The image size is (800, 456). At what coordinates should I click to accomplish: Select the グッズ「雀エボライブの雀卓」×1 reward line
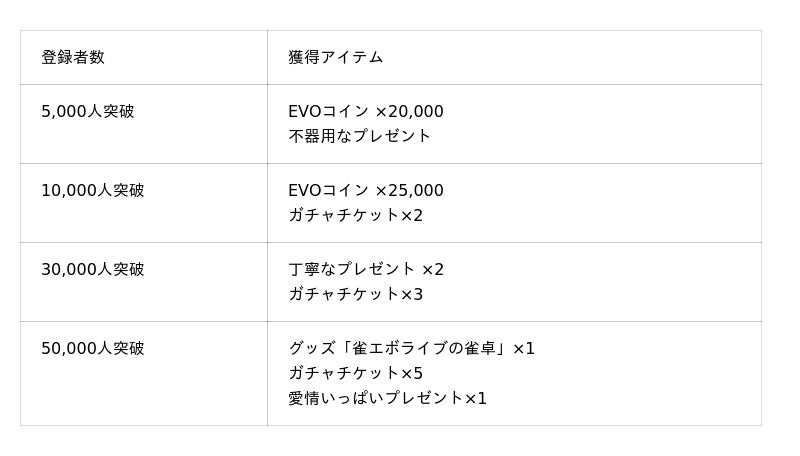click(412, 349)
